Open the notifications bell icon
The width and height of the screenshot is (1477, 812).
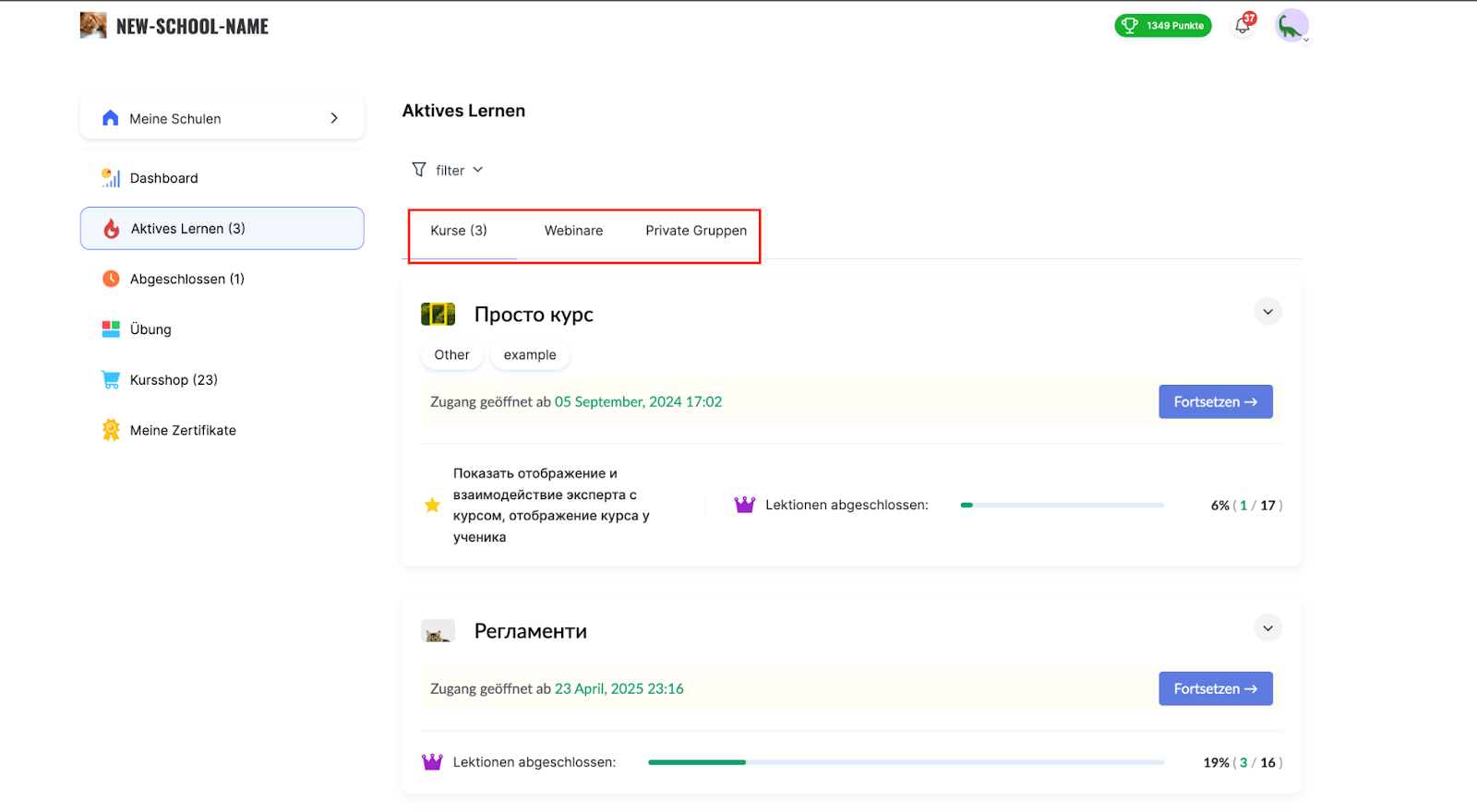(x=1243, y=26)
